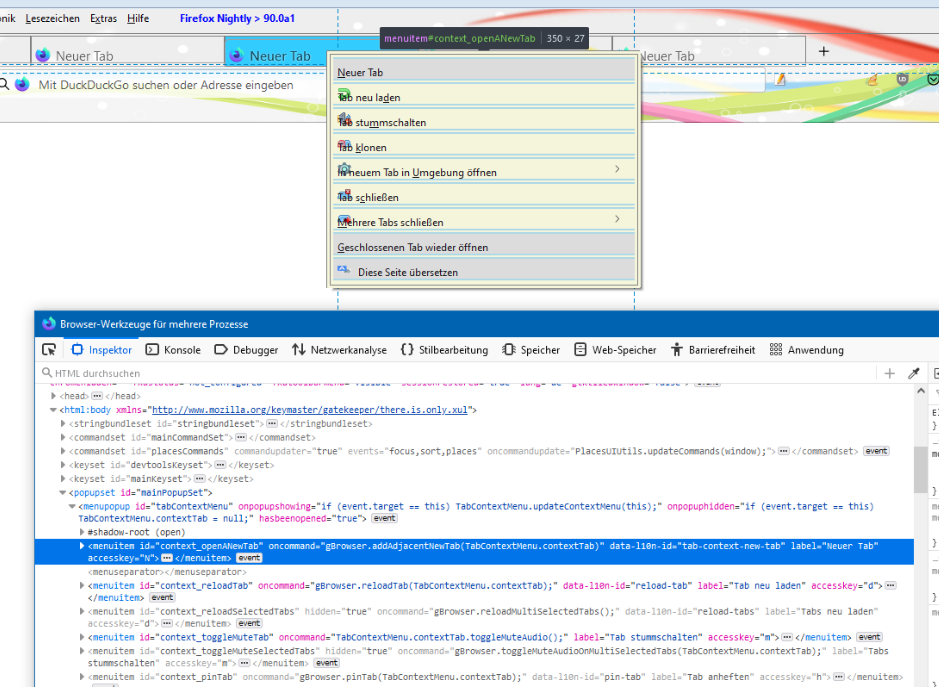This screenshot has width=939, height=687.
Task: Toggle the event badge on the tabContextMenu menupopup
Action: tap(384, 519)
